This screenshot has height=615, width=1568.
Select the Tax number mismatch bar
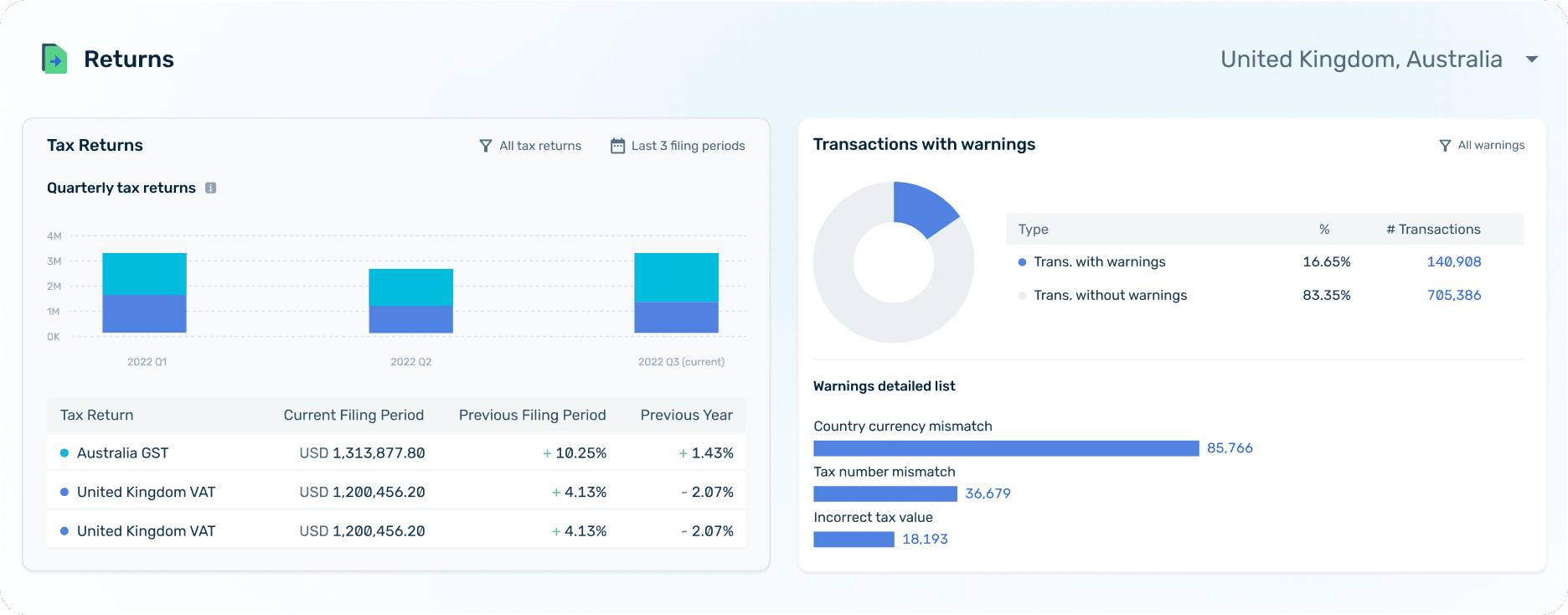885,494
